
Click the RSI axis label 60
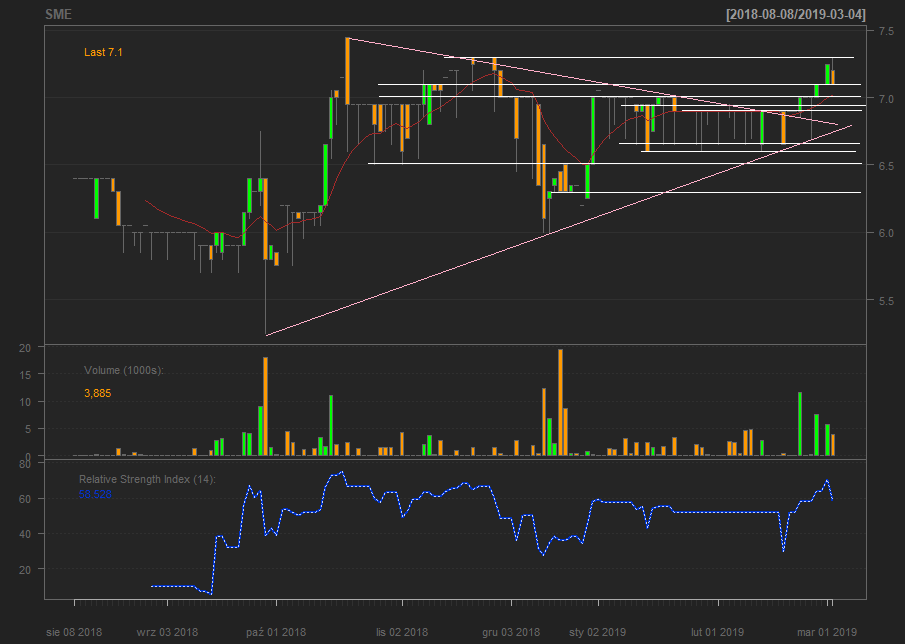[x=25, y=499]
